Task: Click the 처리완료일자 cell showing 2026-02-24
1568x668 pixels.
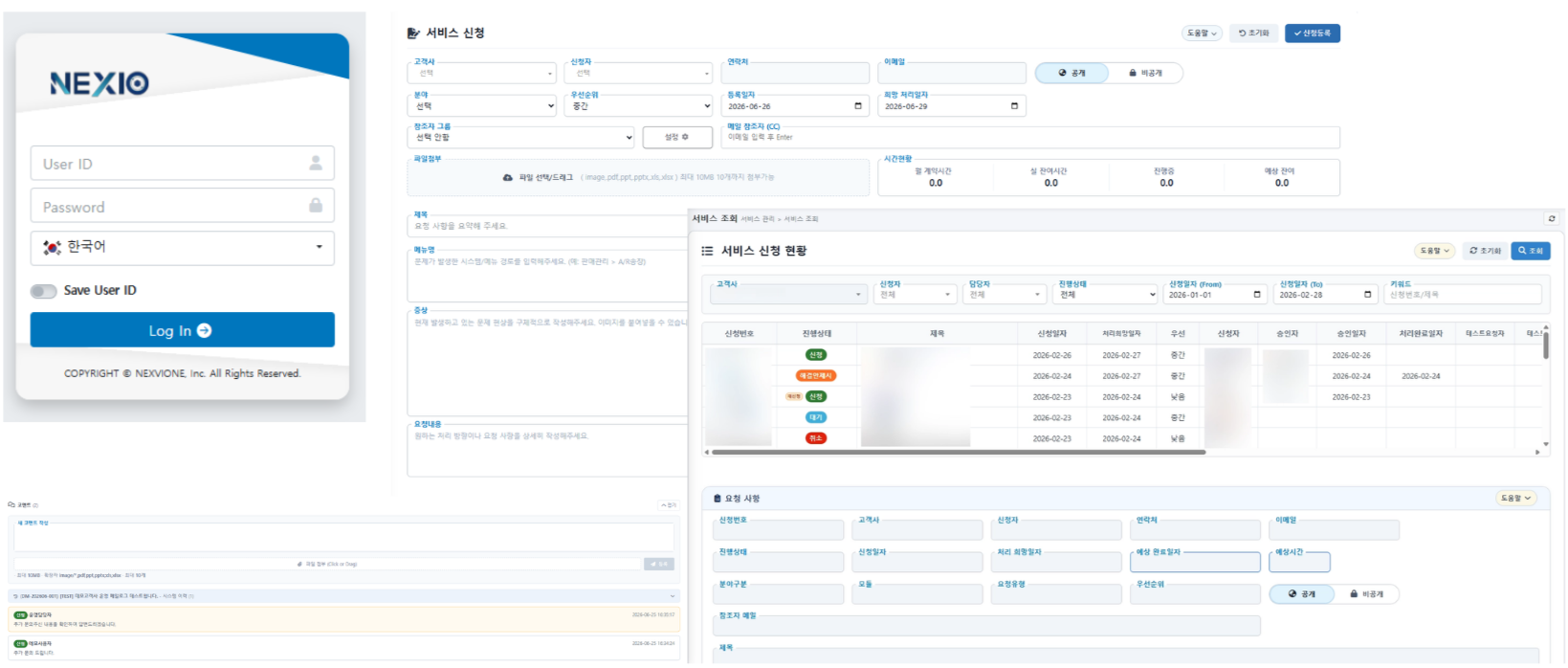Action: [1421, 376]
